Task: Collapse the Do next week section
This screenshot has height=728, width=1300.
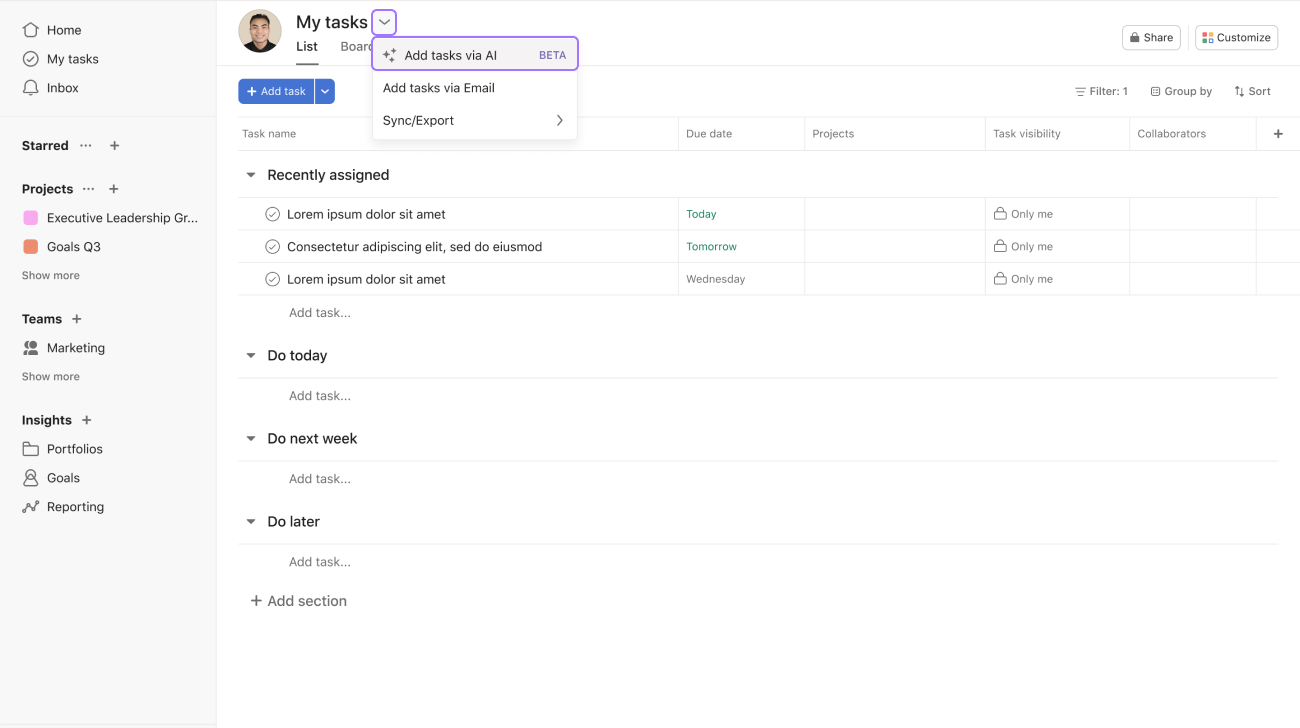Action: coord(250,438)
